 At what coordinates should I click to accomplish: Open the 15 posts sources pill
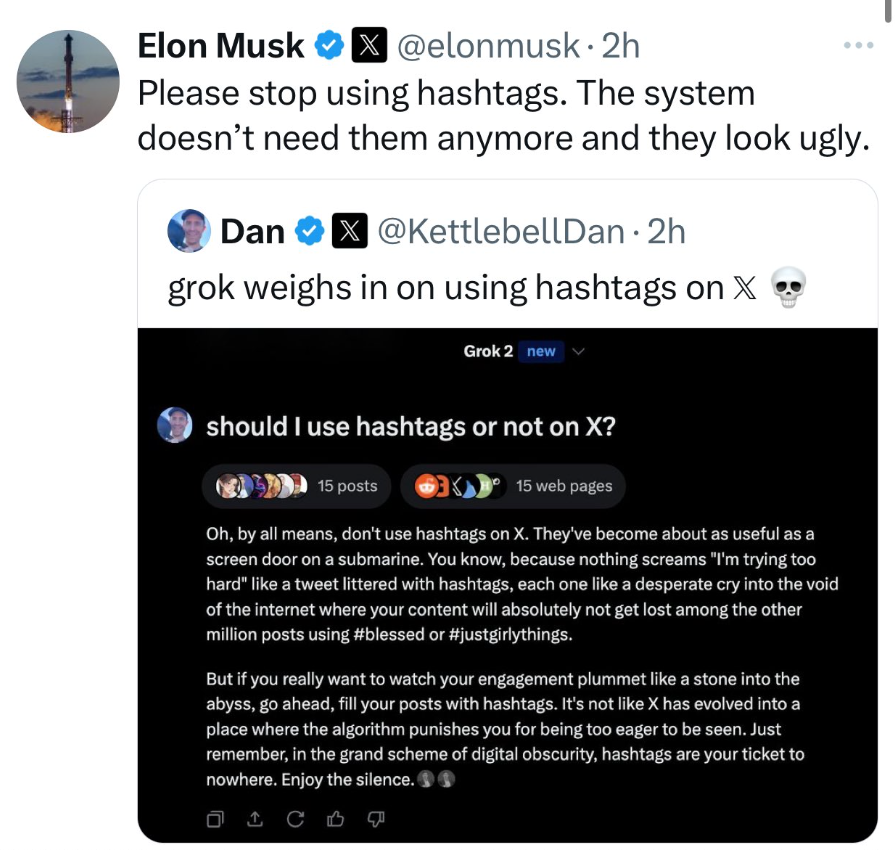click(x=296, y=486)
